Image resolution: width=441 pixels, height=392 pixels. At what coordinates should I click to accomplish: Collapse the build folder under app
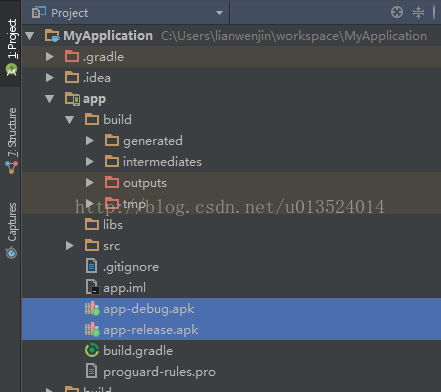[70, 120]
